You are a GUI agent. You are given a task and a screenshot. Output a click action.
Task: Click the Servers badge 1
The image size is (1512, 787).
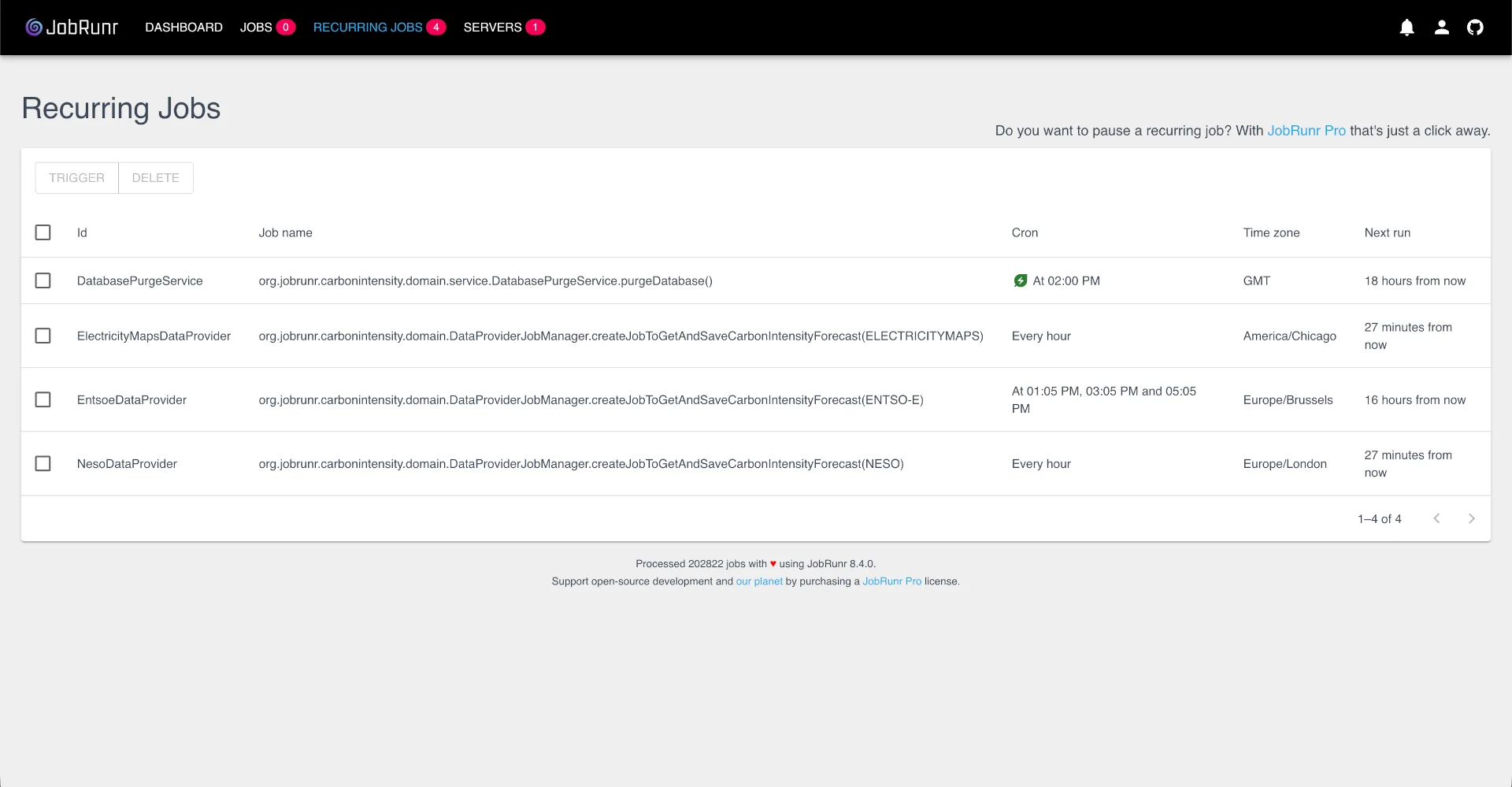535,28
